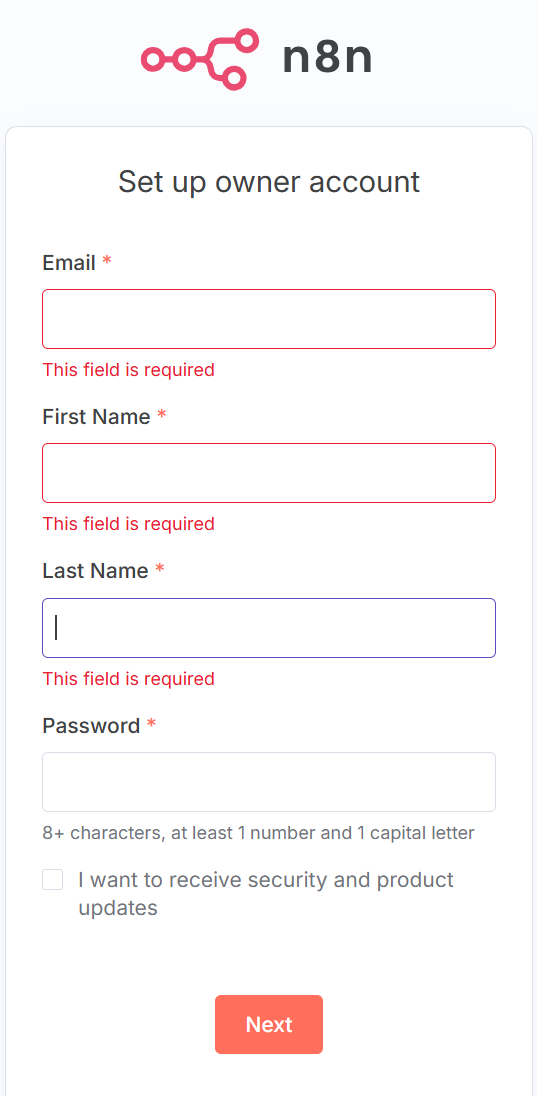This screenshot has height=1096, width=537.
Task: Click the pink n8n workflow logo icon
Action: (200, 59)
